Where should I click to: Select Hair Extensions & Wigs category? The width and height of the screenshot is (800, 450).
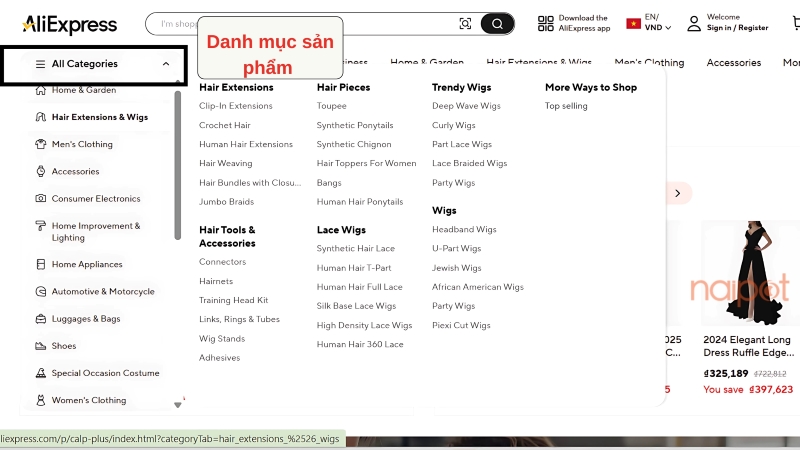(x=99, y=117)
